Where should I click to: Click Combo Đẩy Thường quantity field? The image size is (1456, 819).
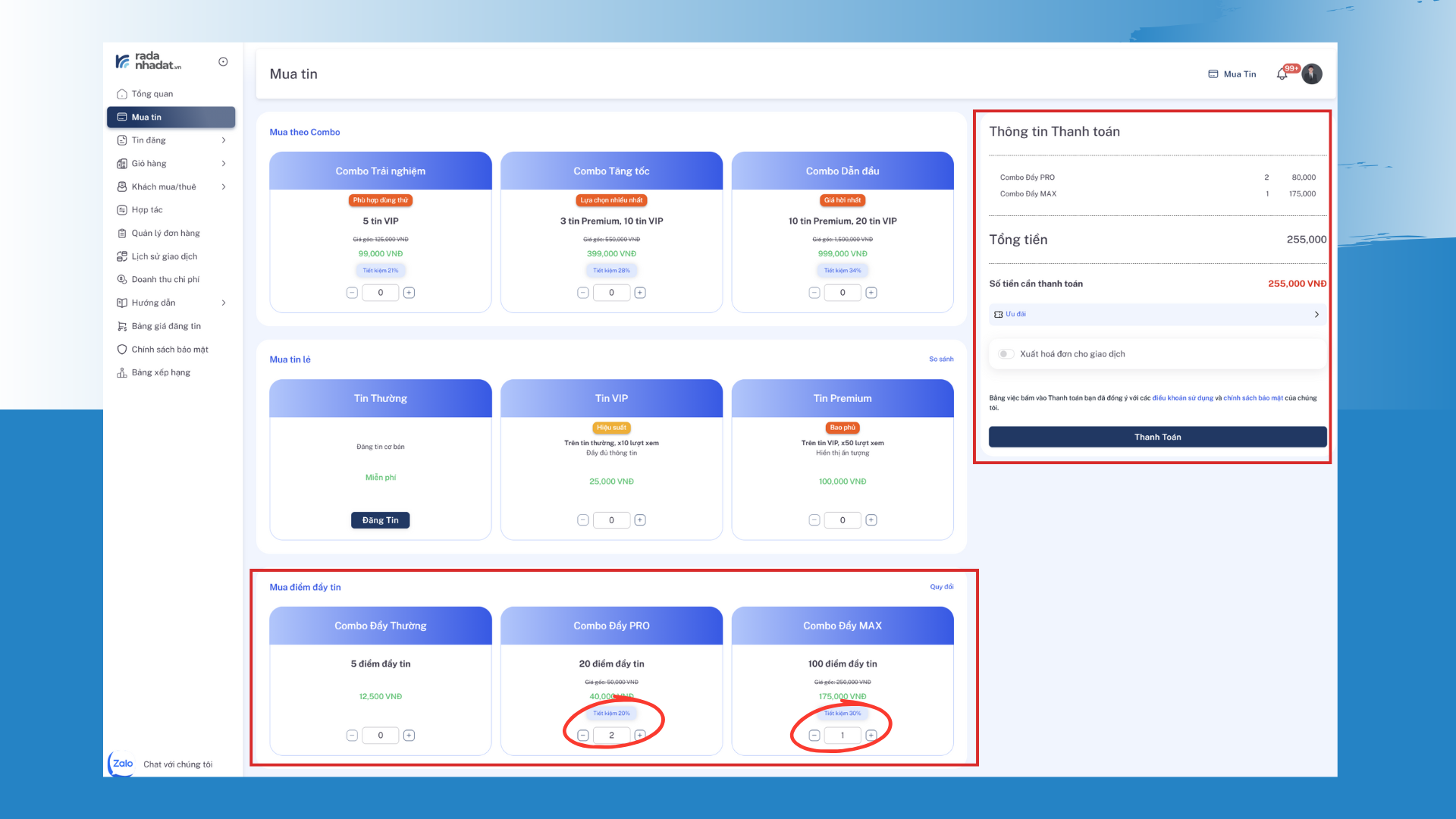[380, 735]
